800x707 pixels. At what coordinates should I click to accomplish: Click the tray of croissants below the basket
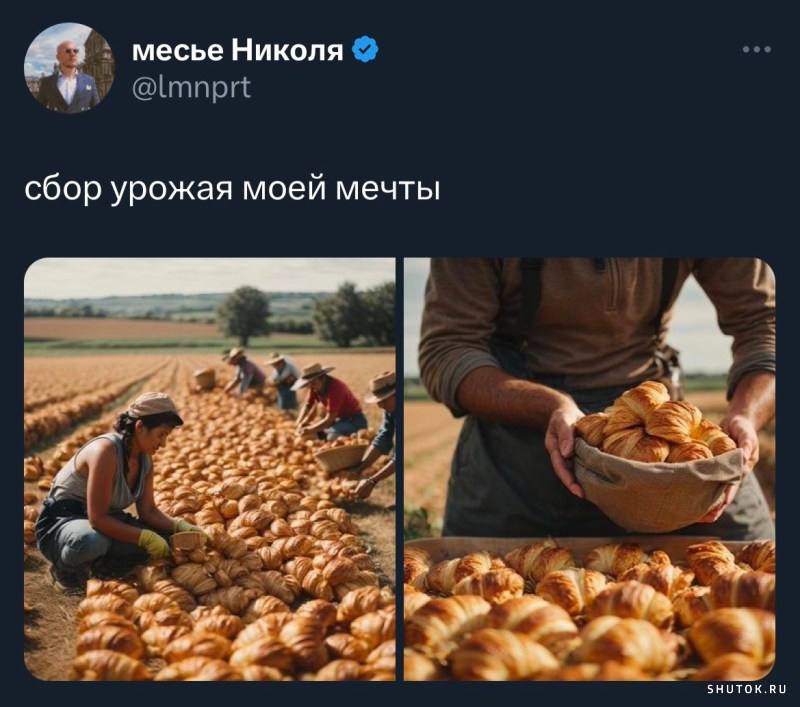click(589, 610)
